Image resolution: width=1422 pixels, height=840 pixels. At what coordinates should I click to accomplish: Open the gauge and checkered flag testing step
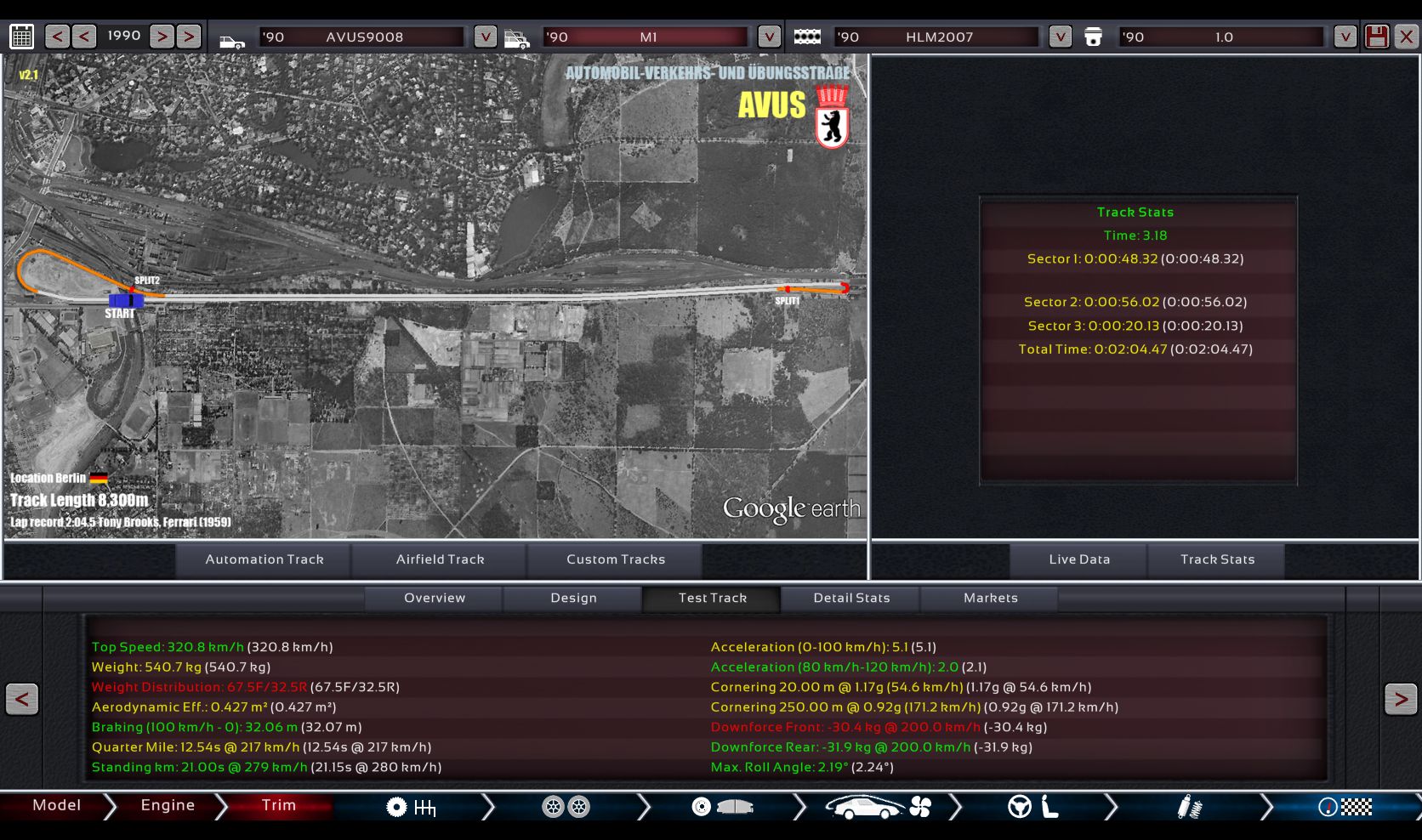coord(1345,807)
